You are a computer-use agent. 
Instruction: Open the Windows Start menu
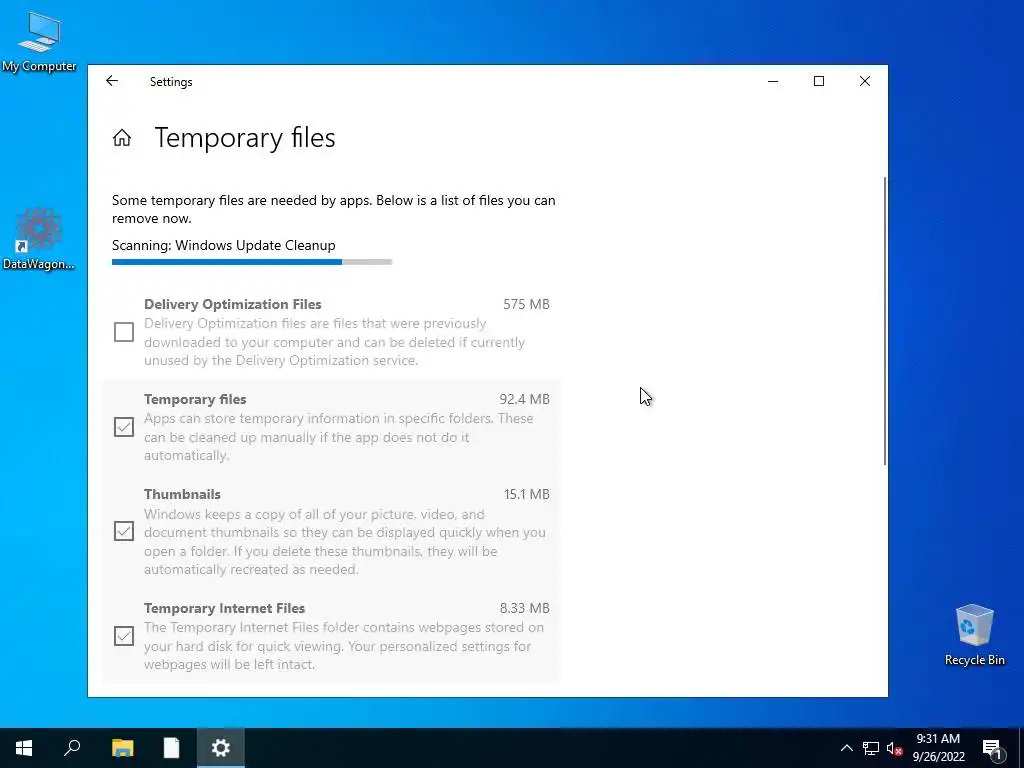24,748
